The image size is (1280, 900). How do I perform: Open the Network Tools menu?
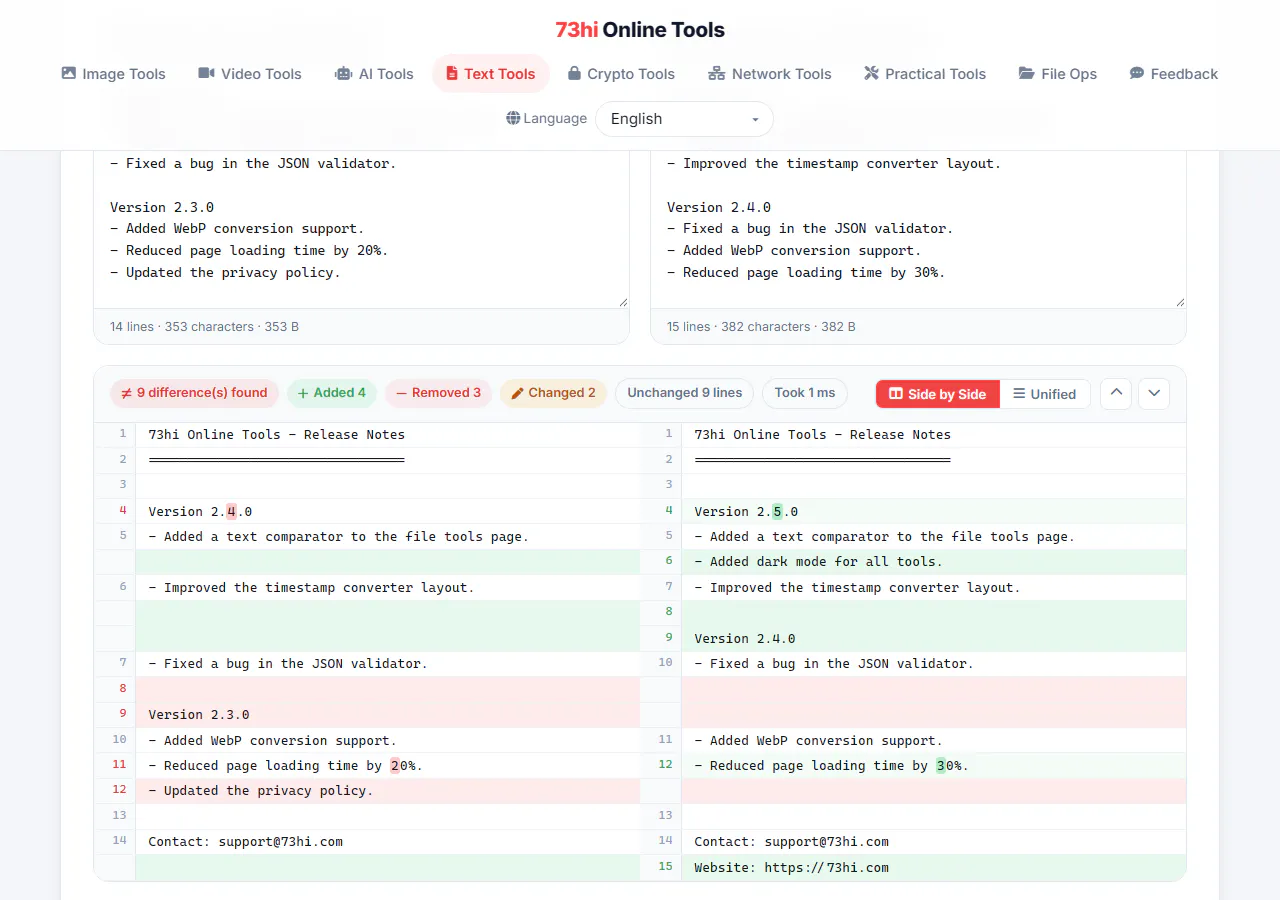pyautogui.click(x=770, y=74)
